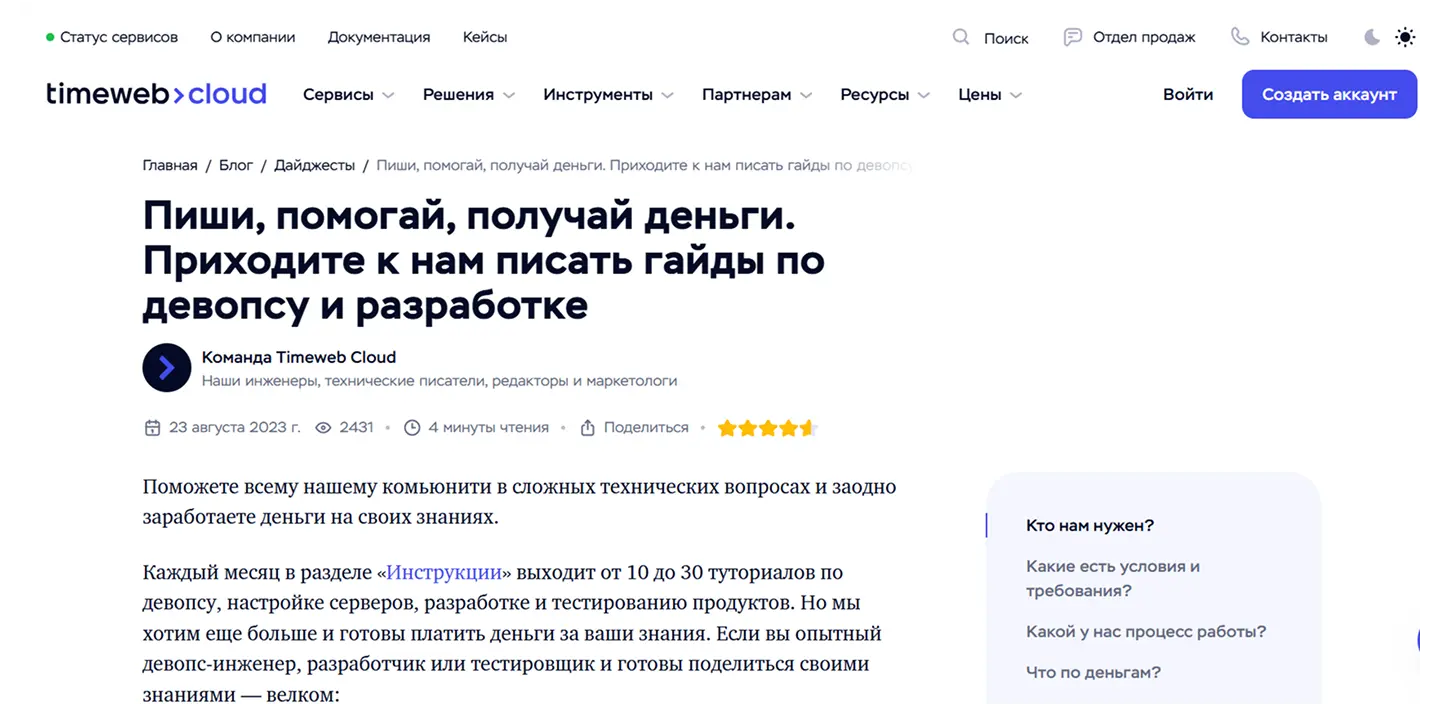Click the green service status dot
Screen dimensions: 1440x706
coord(50,37)
